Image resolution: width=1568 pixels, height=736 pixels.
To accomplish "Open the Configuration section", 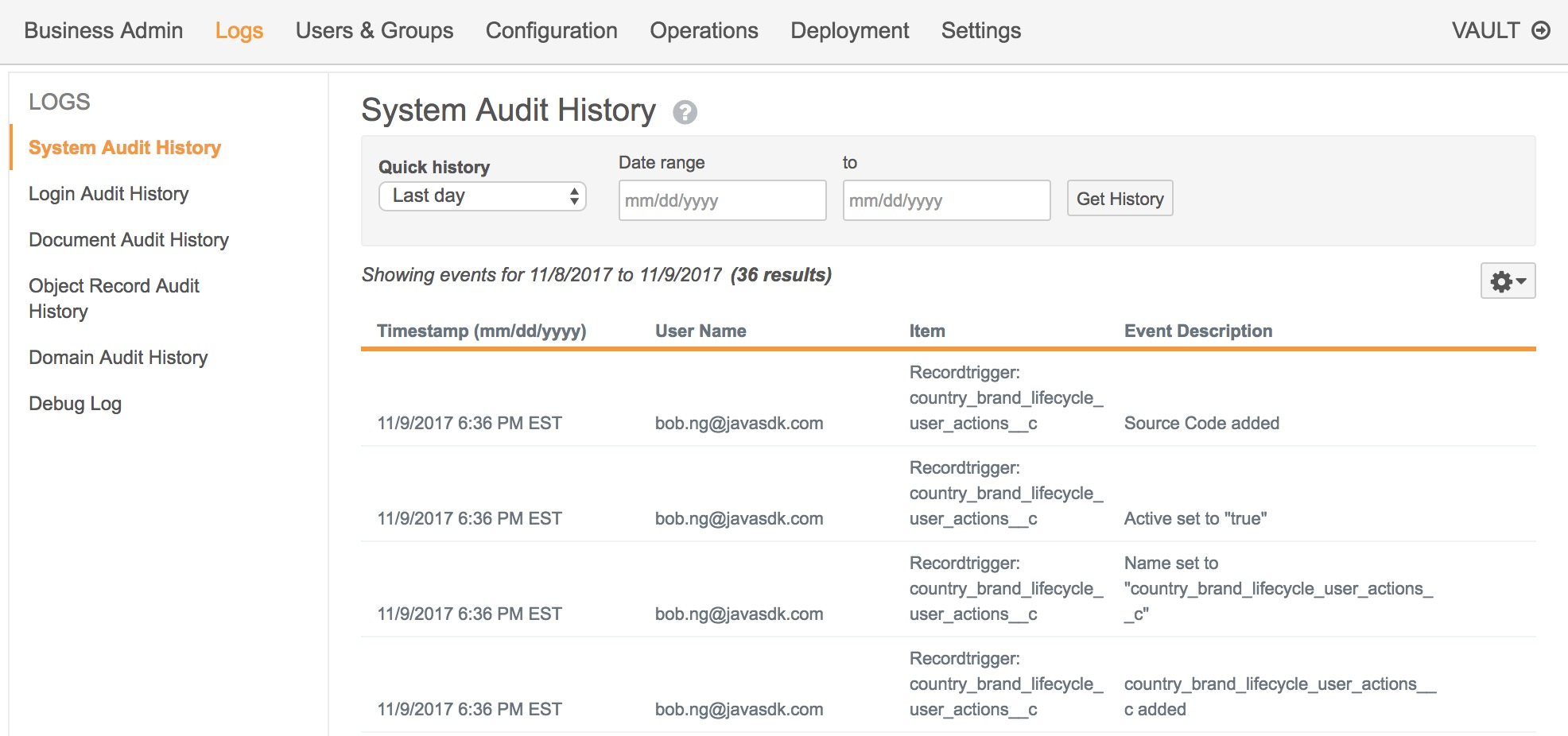I will click(x=551, y=31).
